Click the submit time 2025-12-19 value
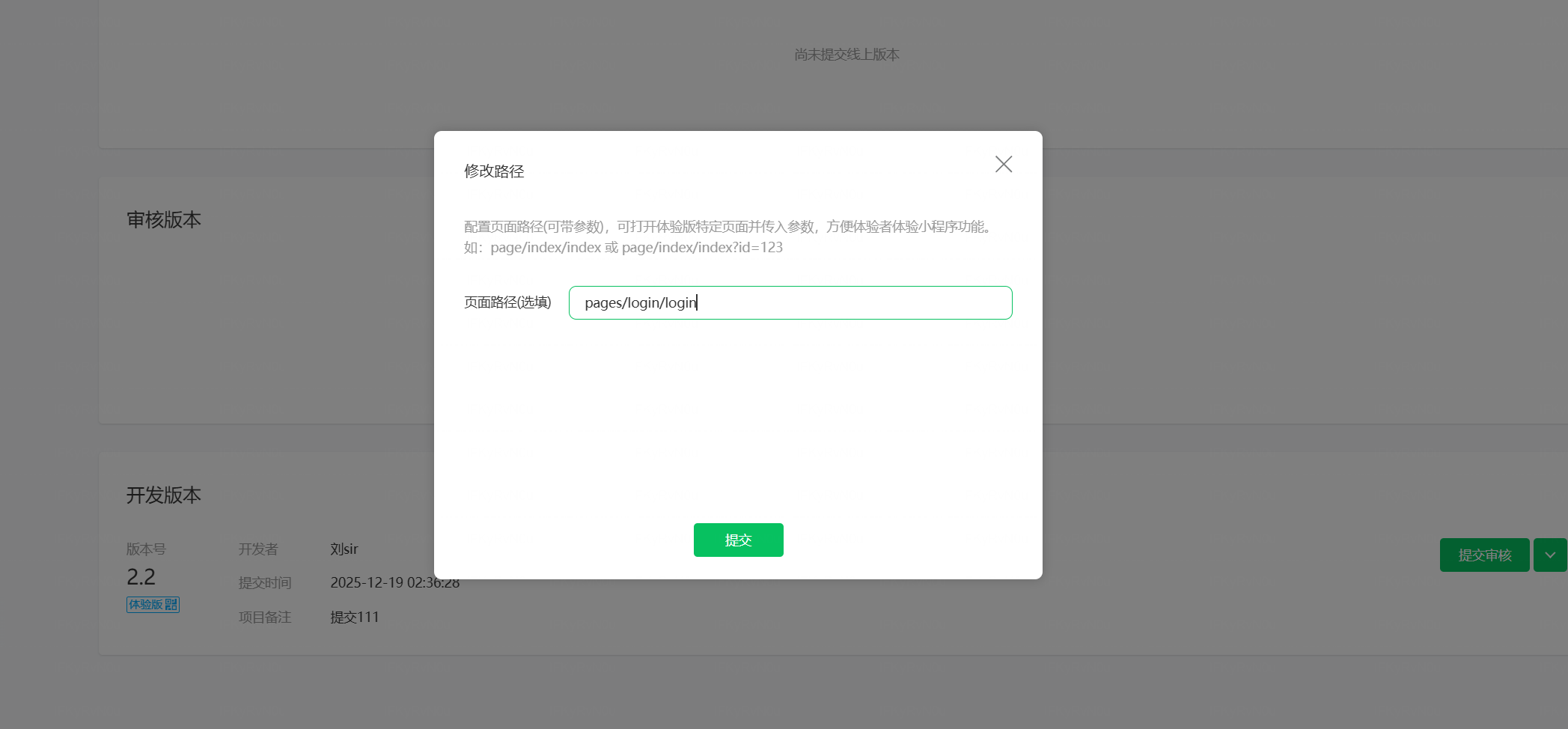Screen dimensions: 1568x729 (395, 582)
